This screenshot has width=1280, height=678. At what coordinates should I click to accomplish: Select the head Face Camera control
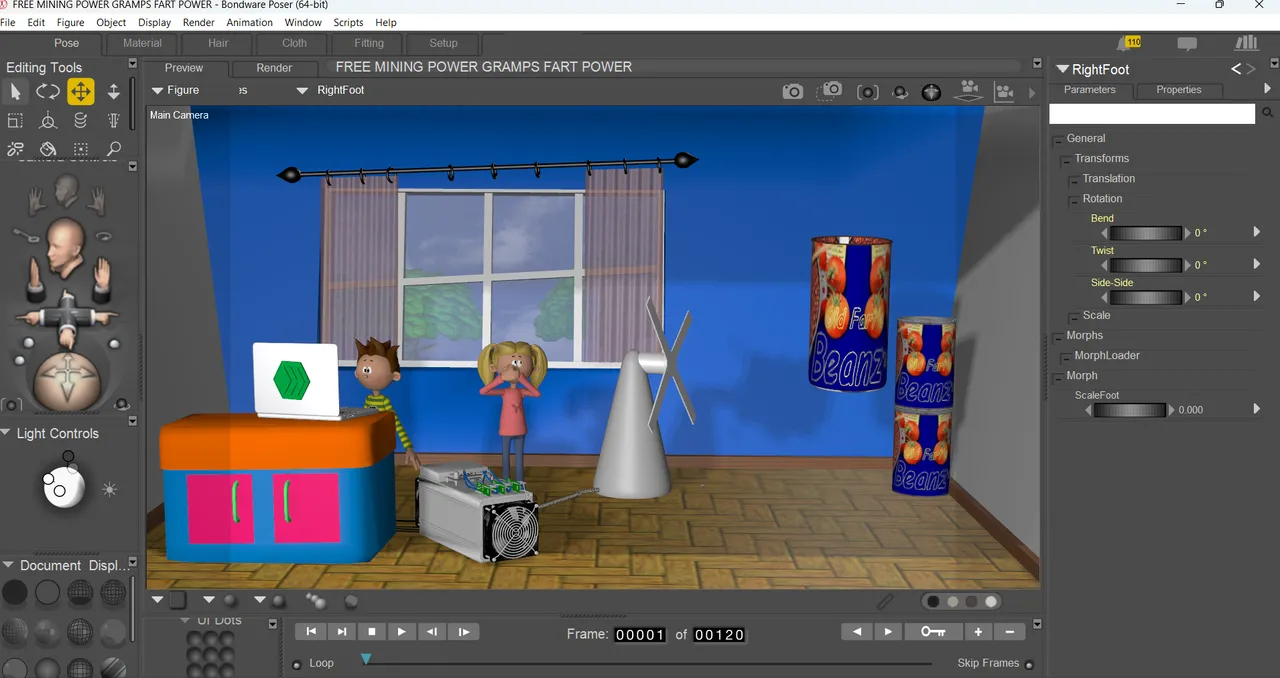(67, 191)
